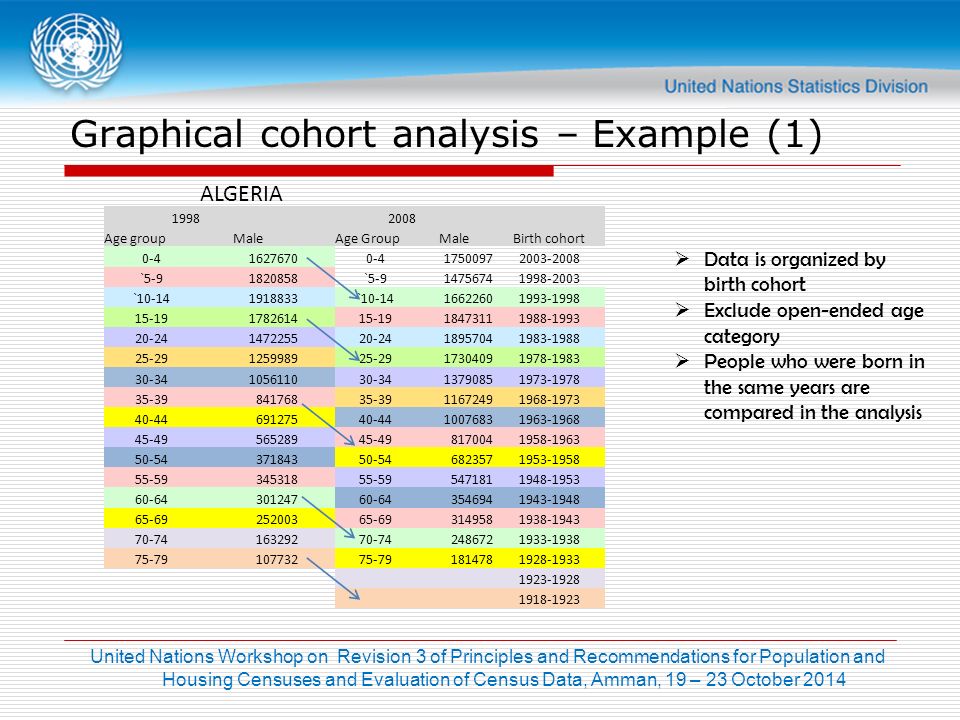Select the yellow cell 682357
Image resolution: width=960 pixels, height=720 pixels.
point(471,459)
